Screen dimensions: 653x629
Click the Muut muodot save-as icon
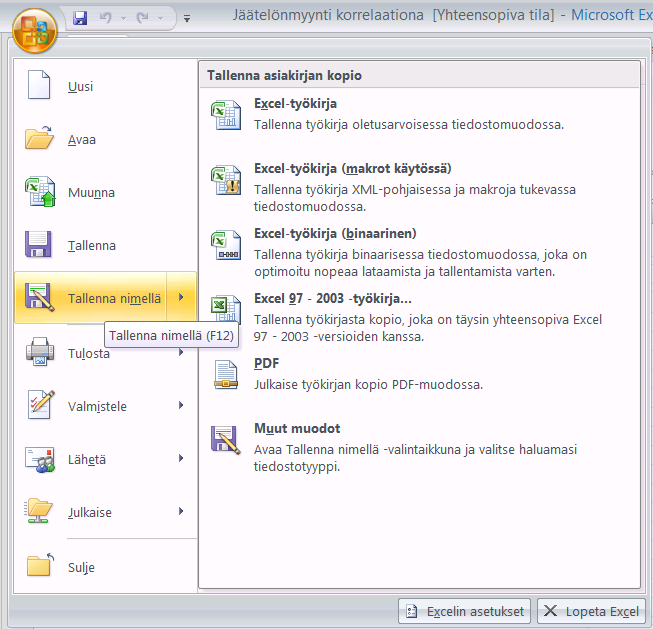pos(226,440)
